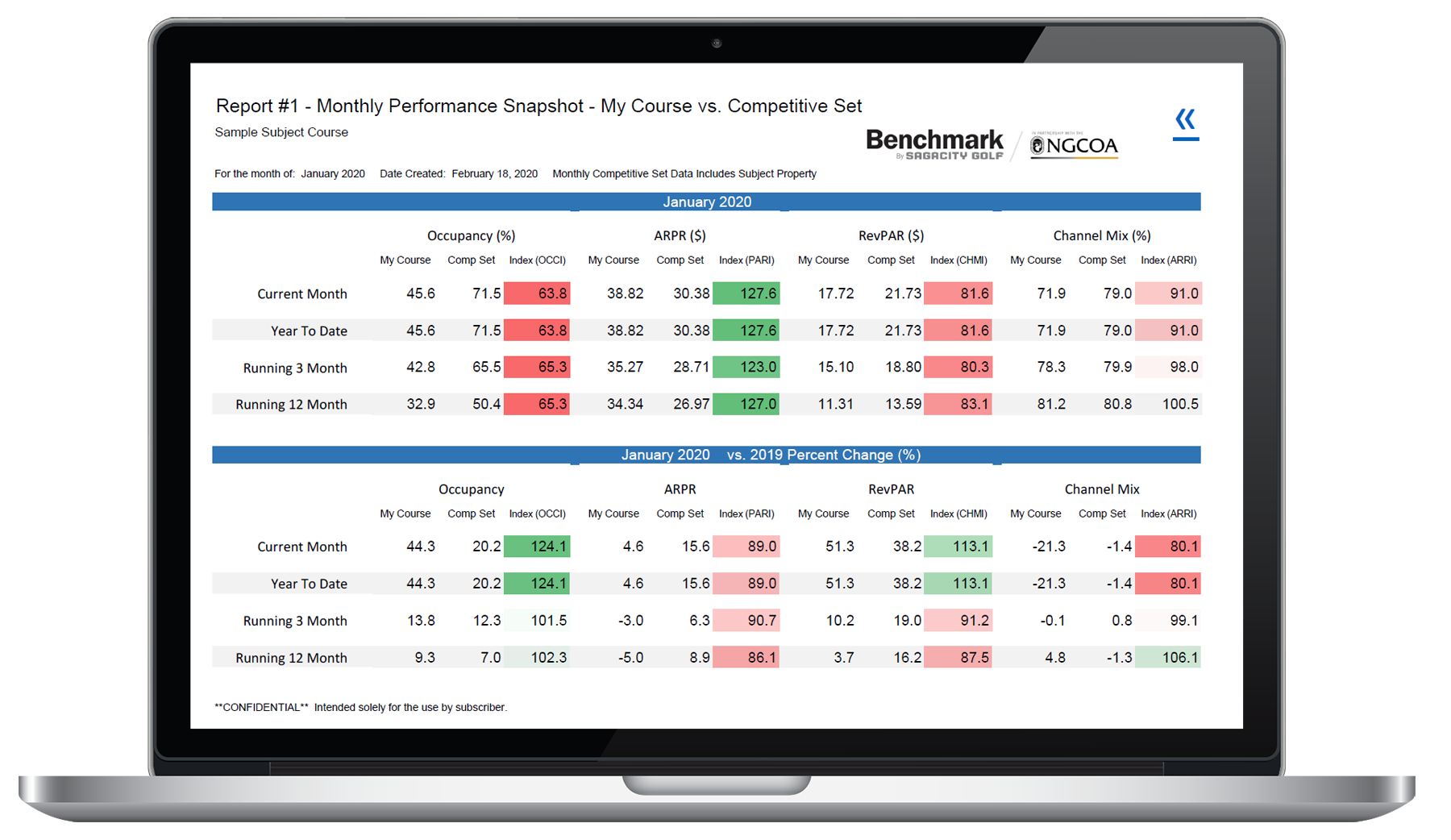1451x840 pixels.
Task: Click the My Course subheader under Occupancy
Action: [405, 260]
